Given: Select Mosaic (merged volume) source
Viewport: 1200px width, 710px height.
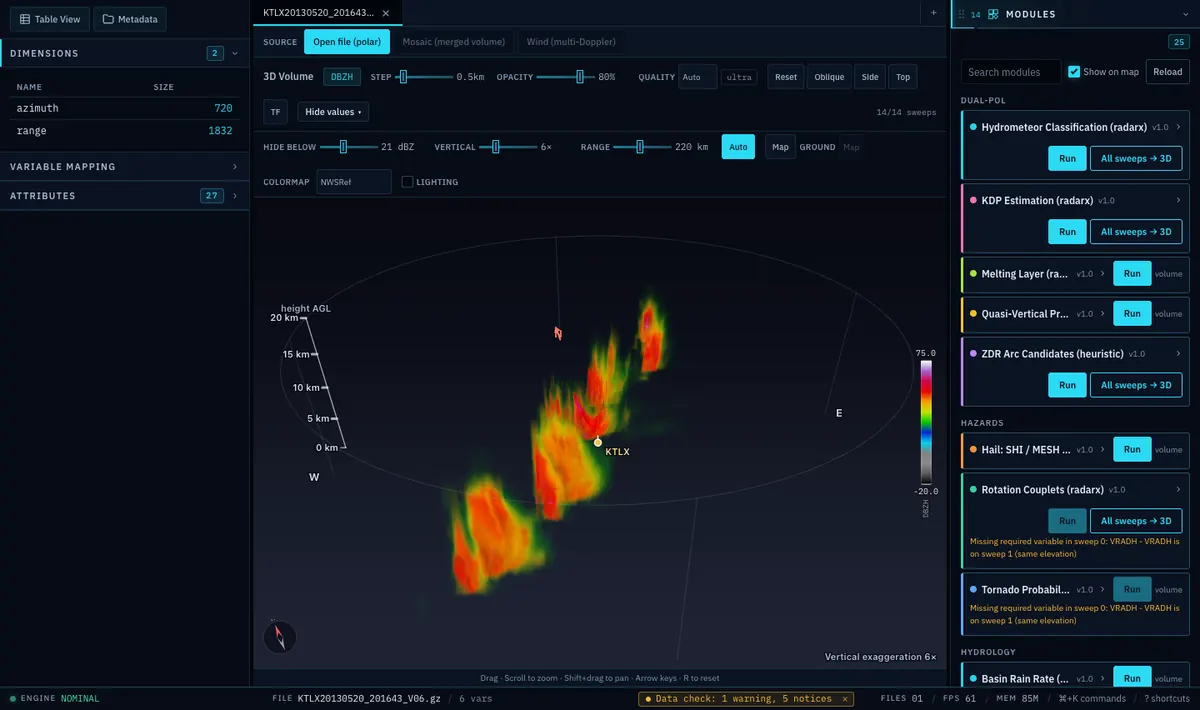Looking at the screenshot, I should [454, 42].
